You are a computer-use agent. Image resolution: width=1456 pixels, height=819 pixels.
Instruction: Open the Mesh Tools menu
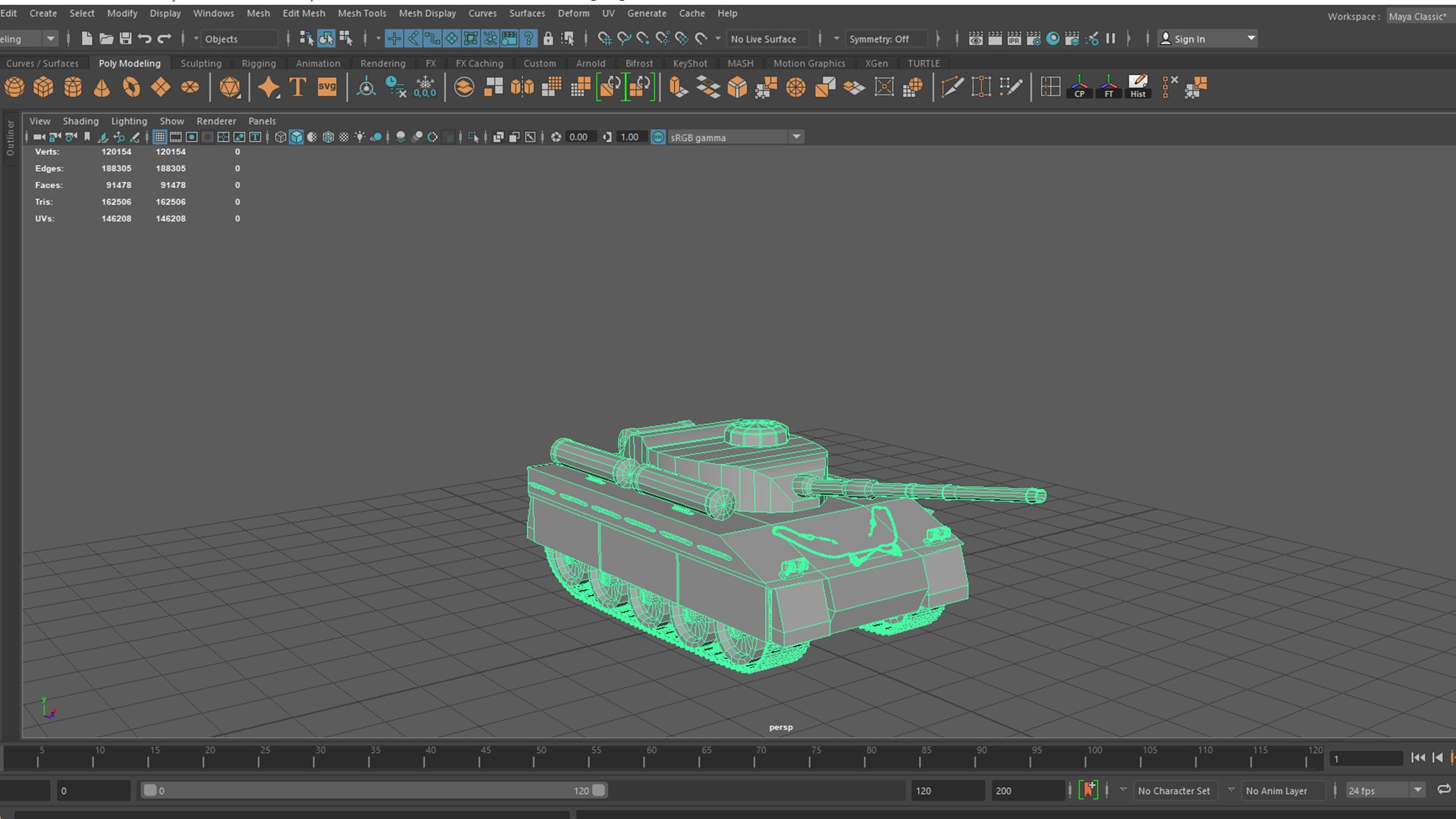(362, 13)
